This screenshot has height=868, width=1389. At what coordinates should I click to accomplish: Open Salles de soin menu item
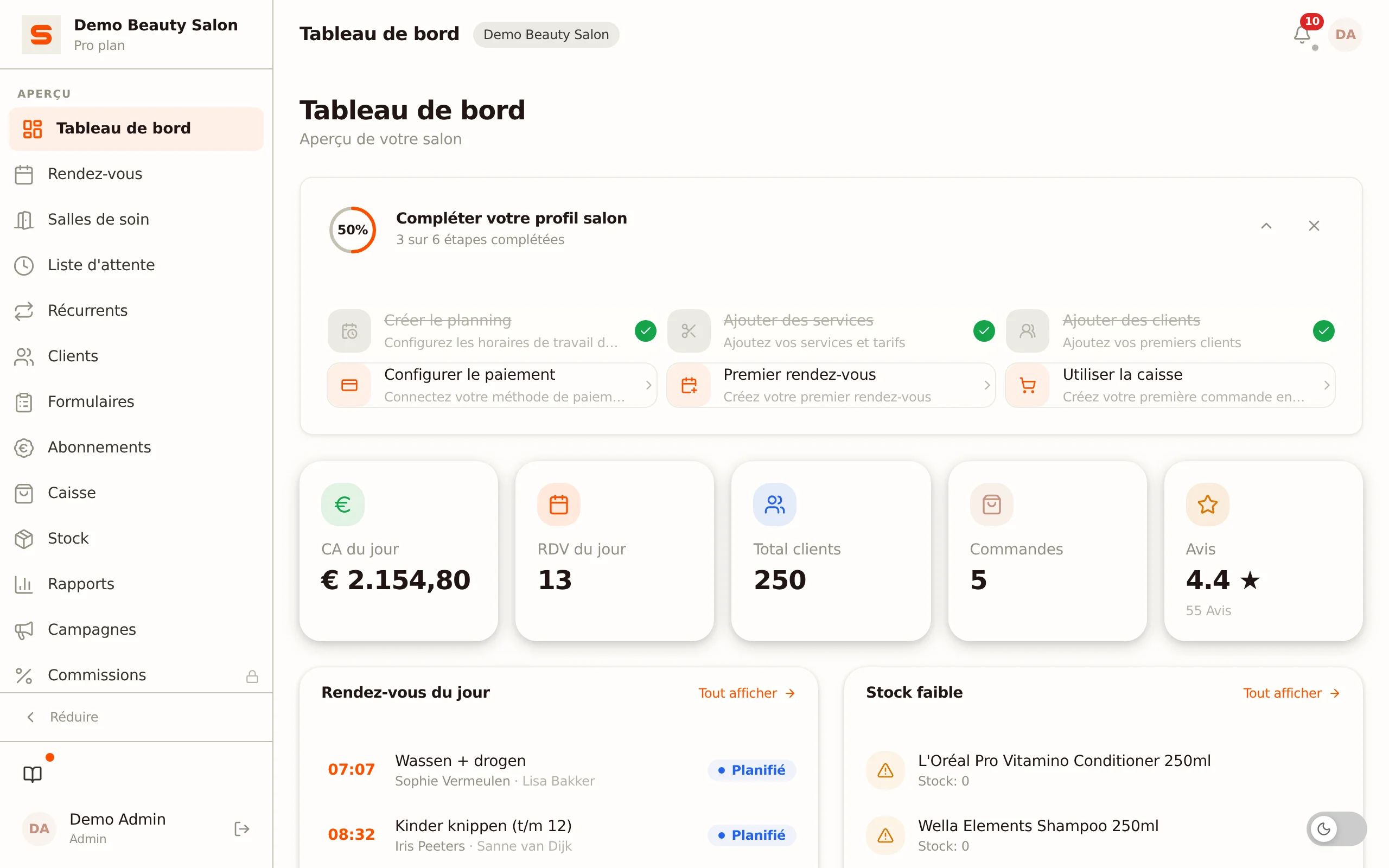(x=136, y=219)
